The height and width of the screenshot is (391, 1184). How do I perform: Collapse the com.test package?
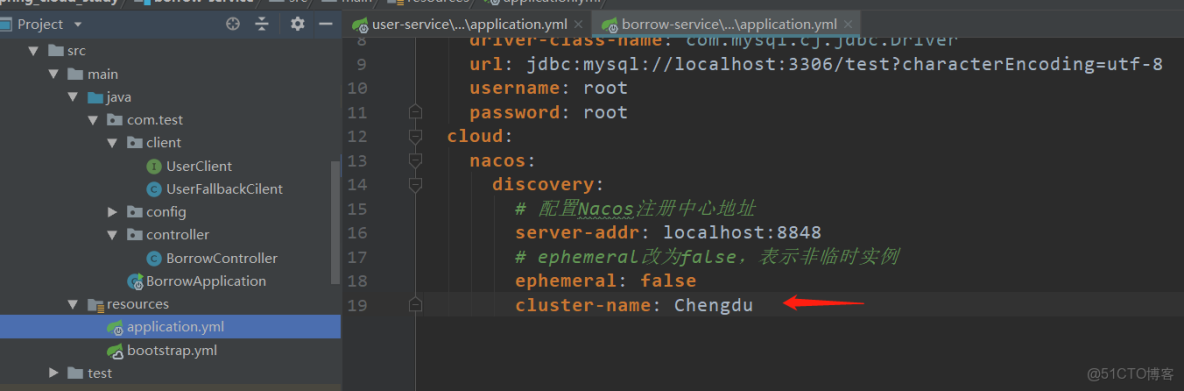pyautogui.click(x=92, y=120)
